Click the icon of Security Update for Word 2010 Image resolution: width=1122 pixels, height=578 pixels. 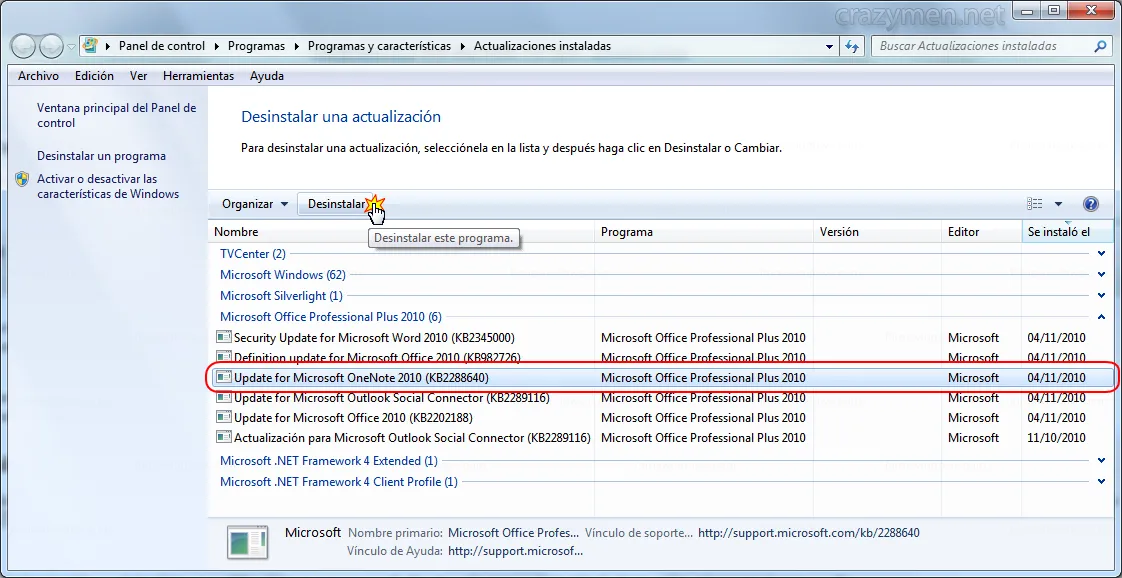point(224,337)
